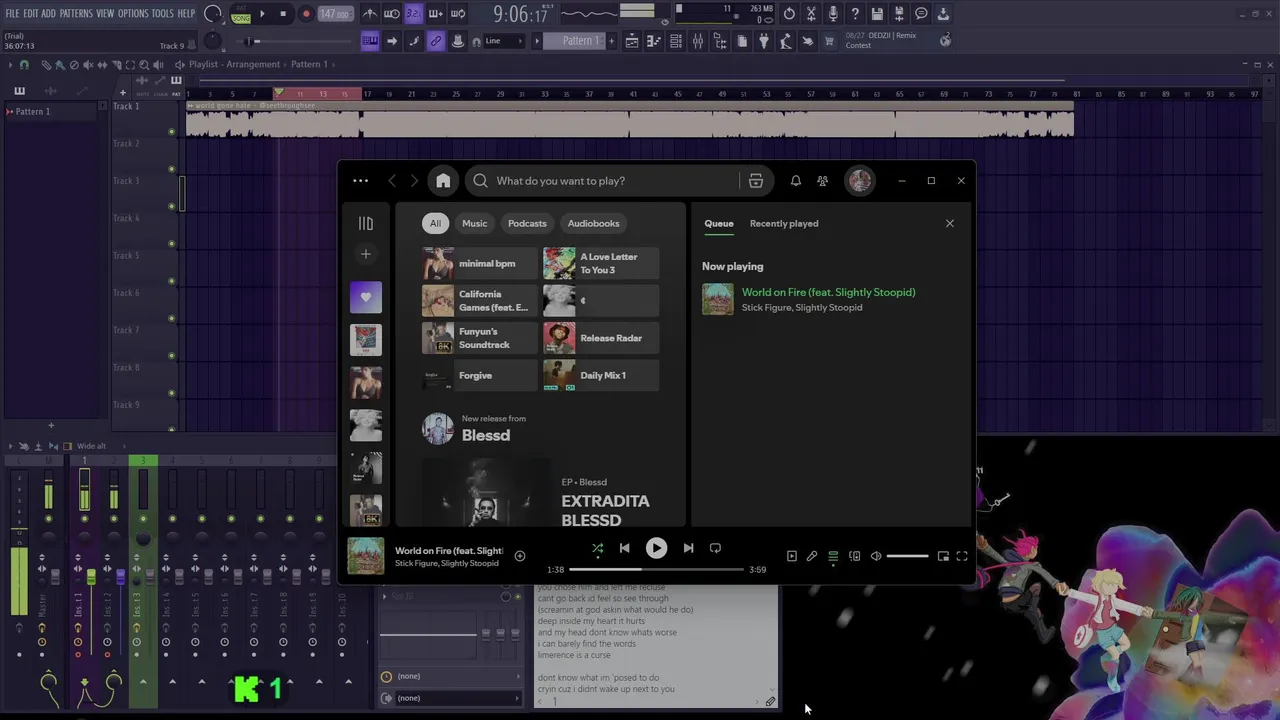The height and width of the screenshot is (720, 1280).
Task: Open minimal bpm playlist card
Action: pos(479,264)
